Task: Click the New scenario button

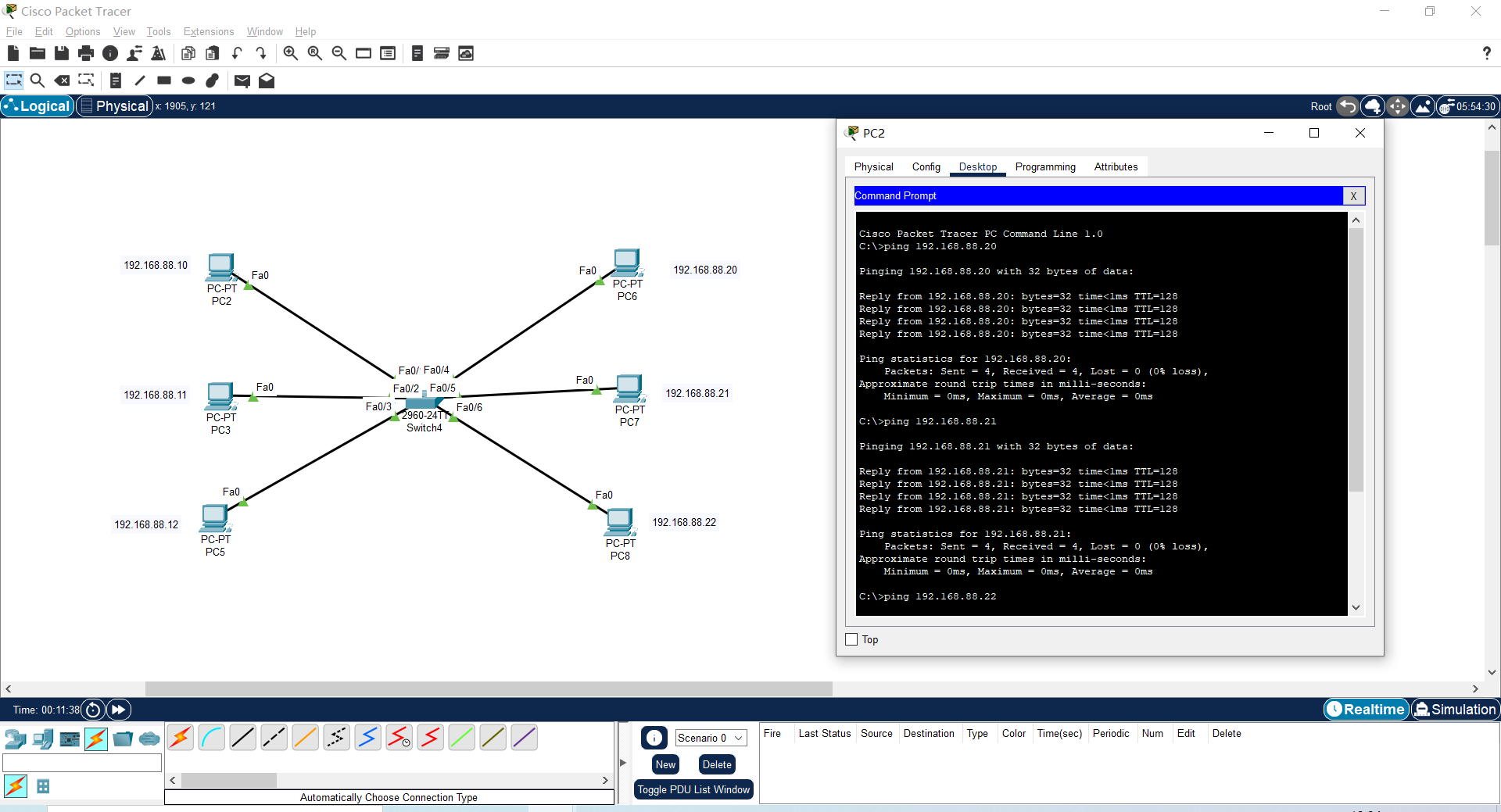Action: pyautogui.click(x=666, y=764)
